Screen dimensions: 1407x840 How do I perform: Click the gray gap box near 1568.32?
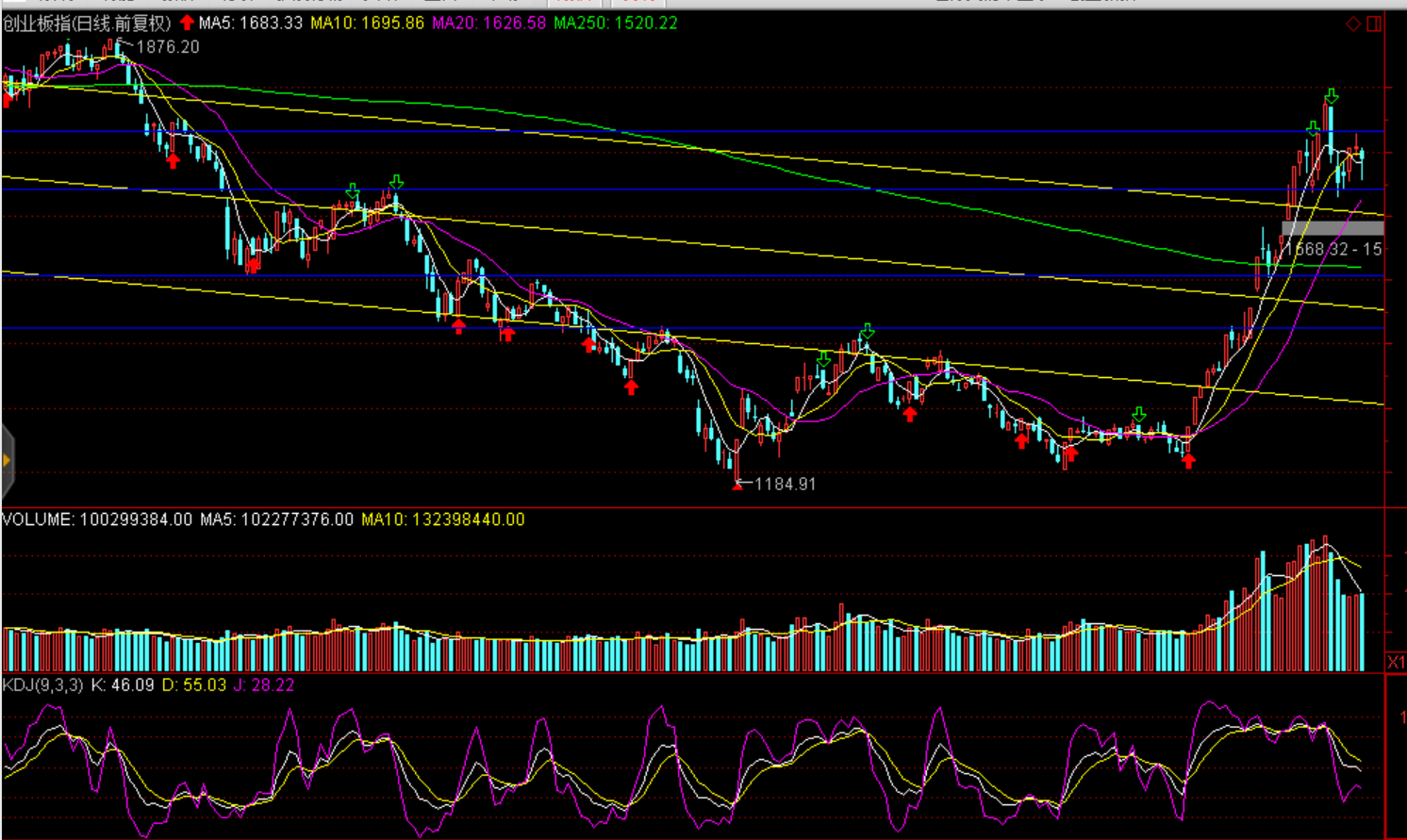point(1332,227)
